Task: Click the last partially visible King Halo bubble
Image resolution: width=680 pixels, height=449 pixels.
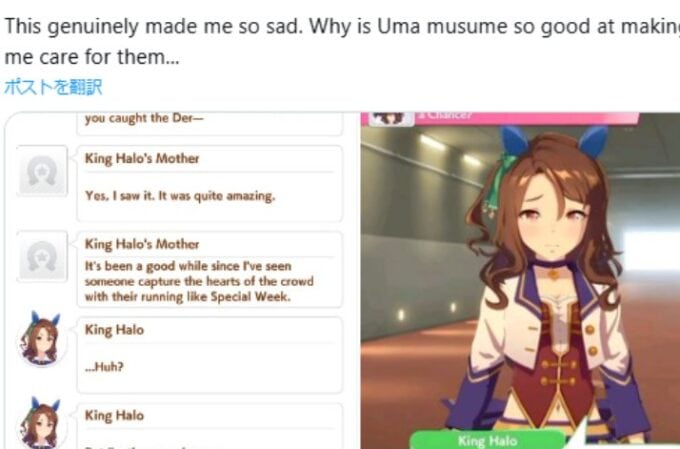Action: 209,426
